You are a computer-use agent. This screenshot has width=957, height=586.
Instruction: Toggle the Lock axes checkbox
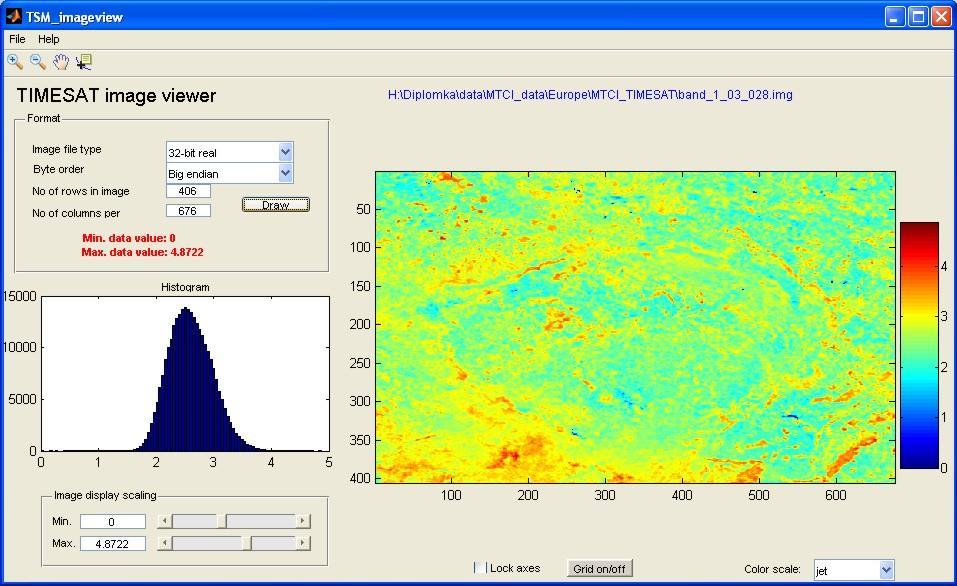tap(481, 568)
